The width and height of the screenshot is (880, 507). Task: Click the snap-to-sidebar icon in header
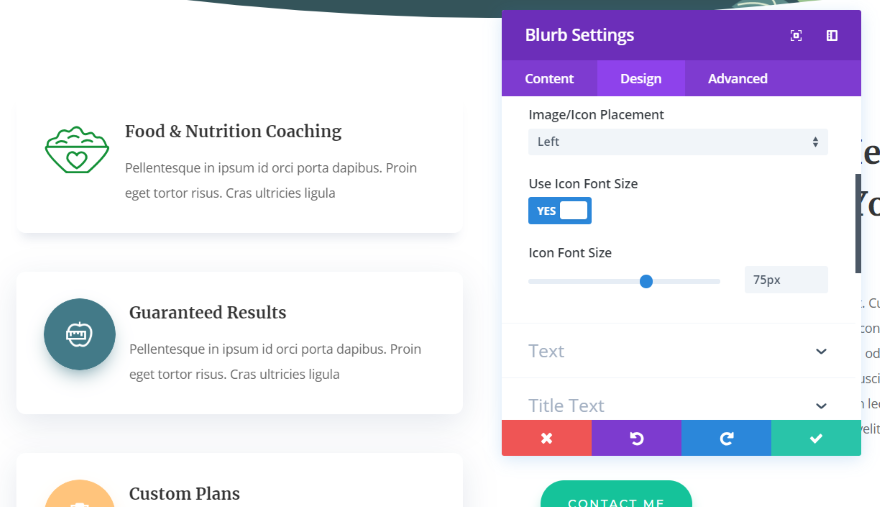pos(832,35)
